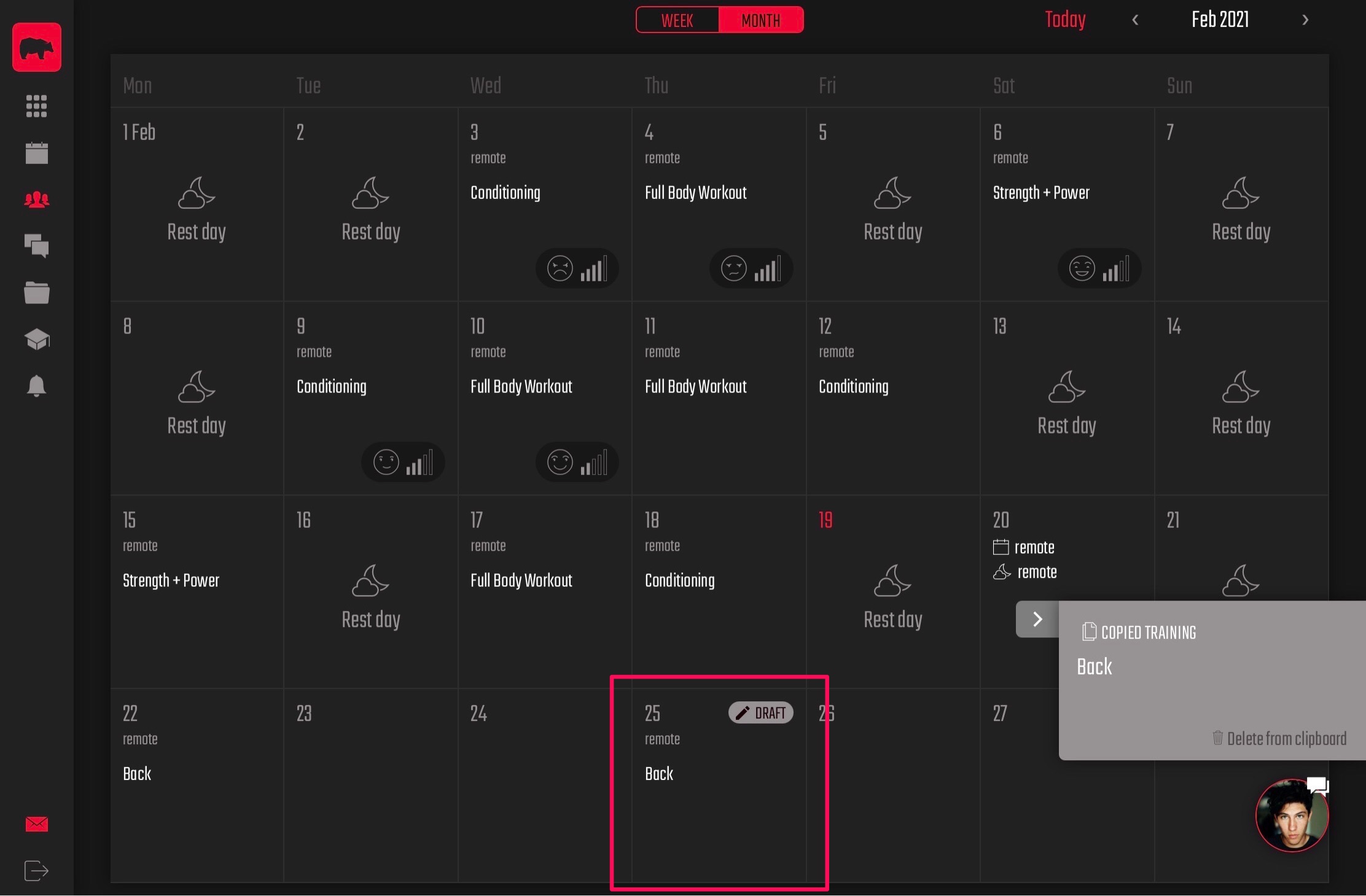Image resolution: width=1366 pixels, height=896 pixels.
Task: Open the chat messages icon in sidebar
Action: [36, 246]
